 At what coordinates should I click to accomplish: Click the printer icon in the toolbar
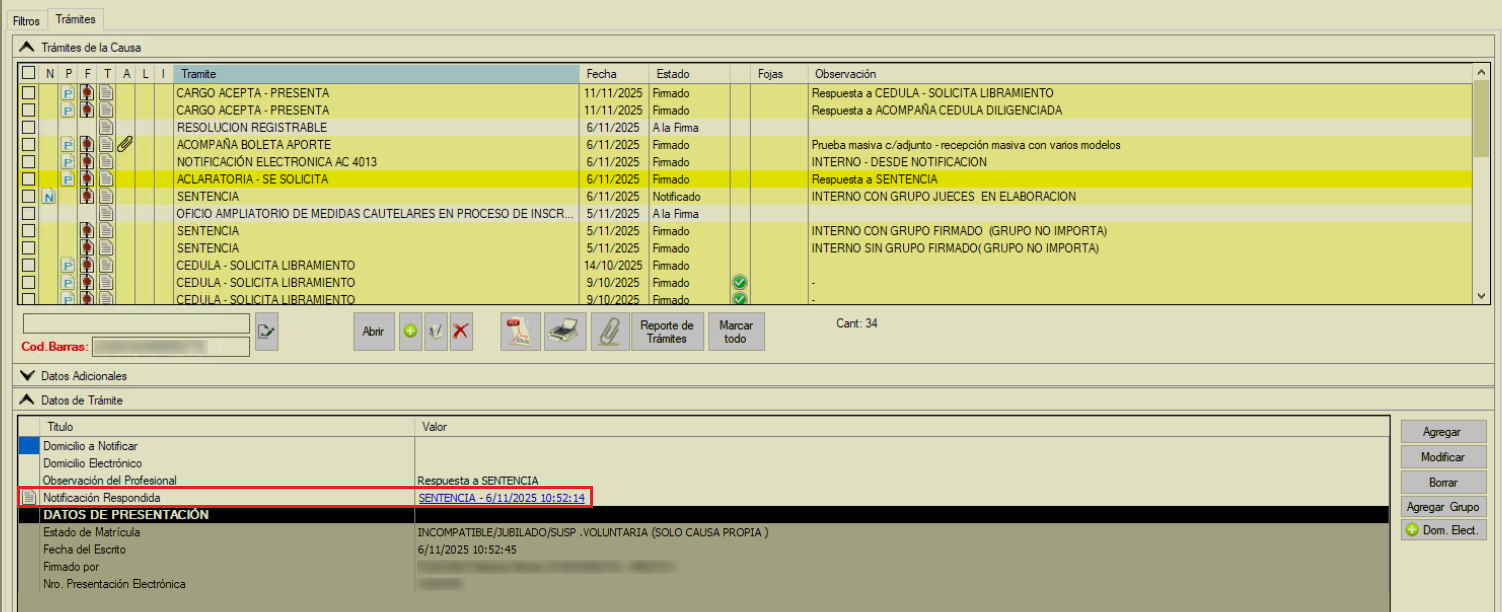565,331
